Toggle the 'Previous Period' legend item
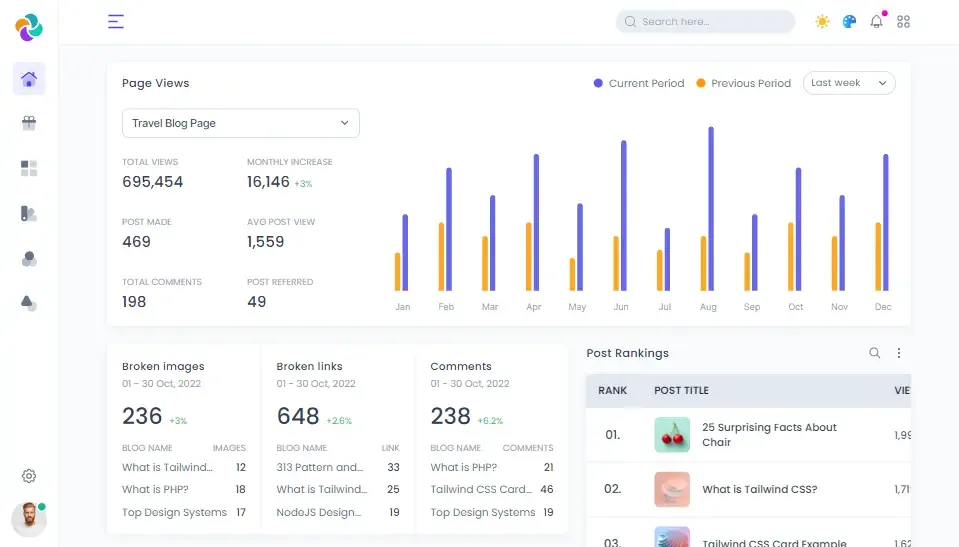Image resolution: width=959 pixels, height=547 pixels. click(743, 83)
